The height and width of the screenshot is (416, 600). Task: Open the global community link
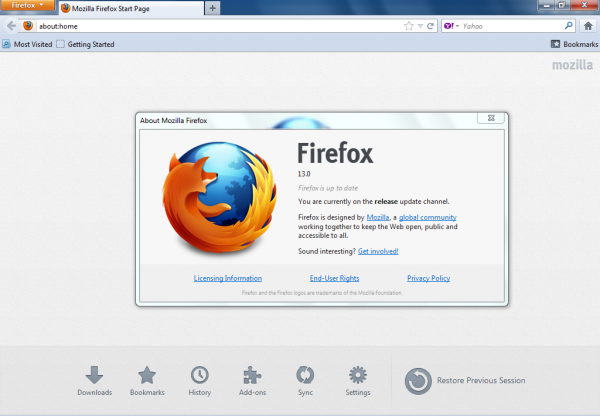pos(427,217)
